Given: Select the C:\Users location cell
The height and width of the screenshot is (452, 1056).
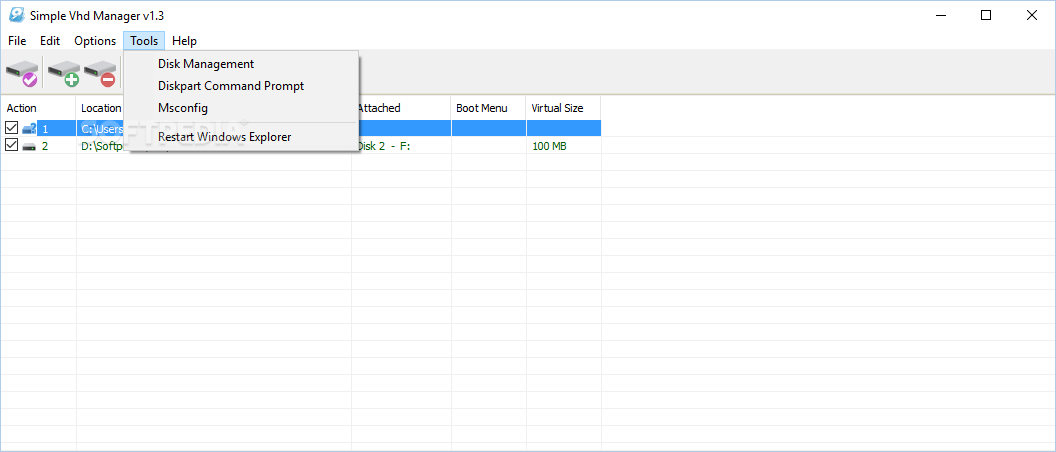Looking at the screenshot, I should coord(102,129).
